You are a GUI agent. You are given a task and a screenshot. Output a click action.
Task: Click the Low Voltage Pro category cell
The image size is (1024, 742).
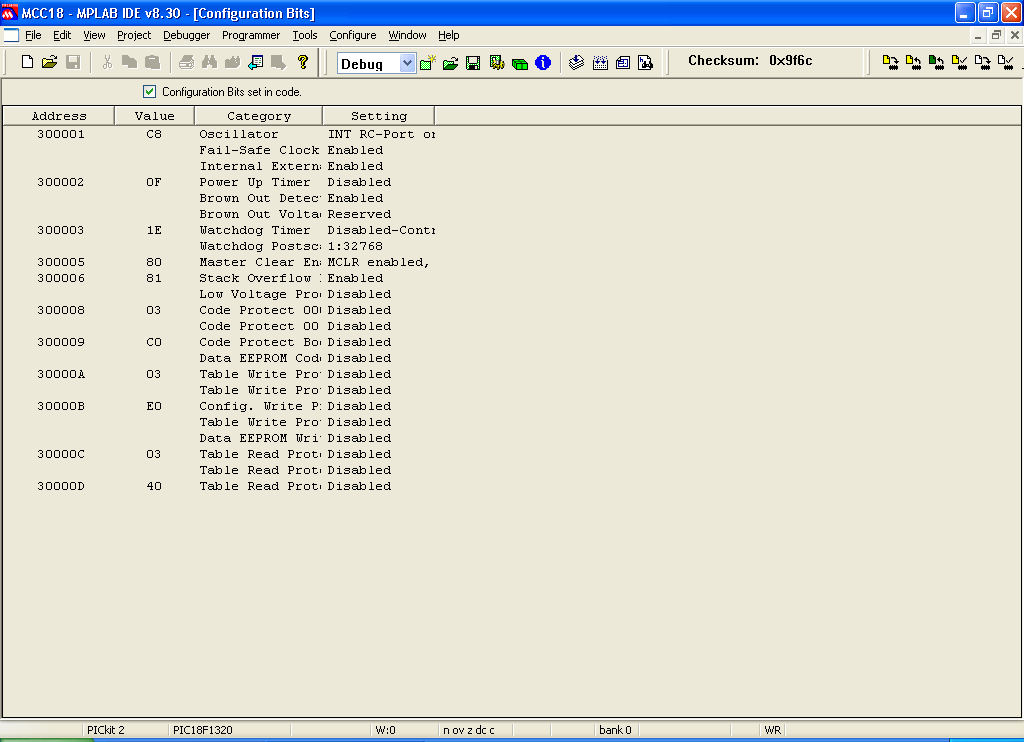(x=260, y=294)
